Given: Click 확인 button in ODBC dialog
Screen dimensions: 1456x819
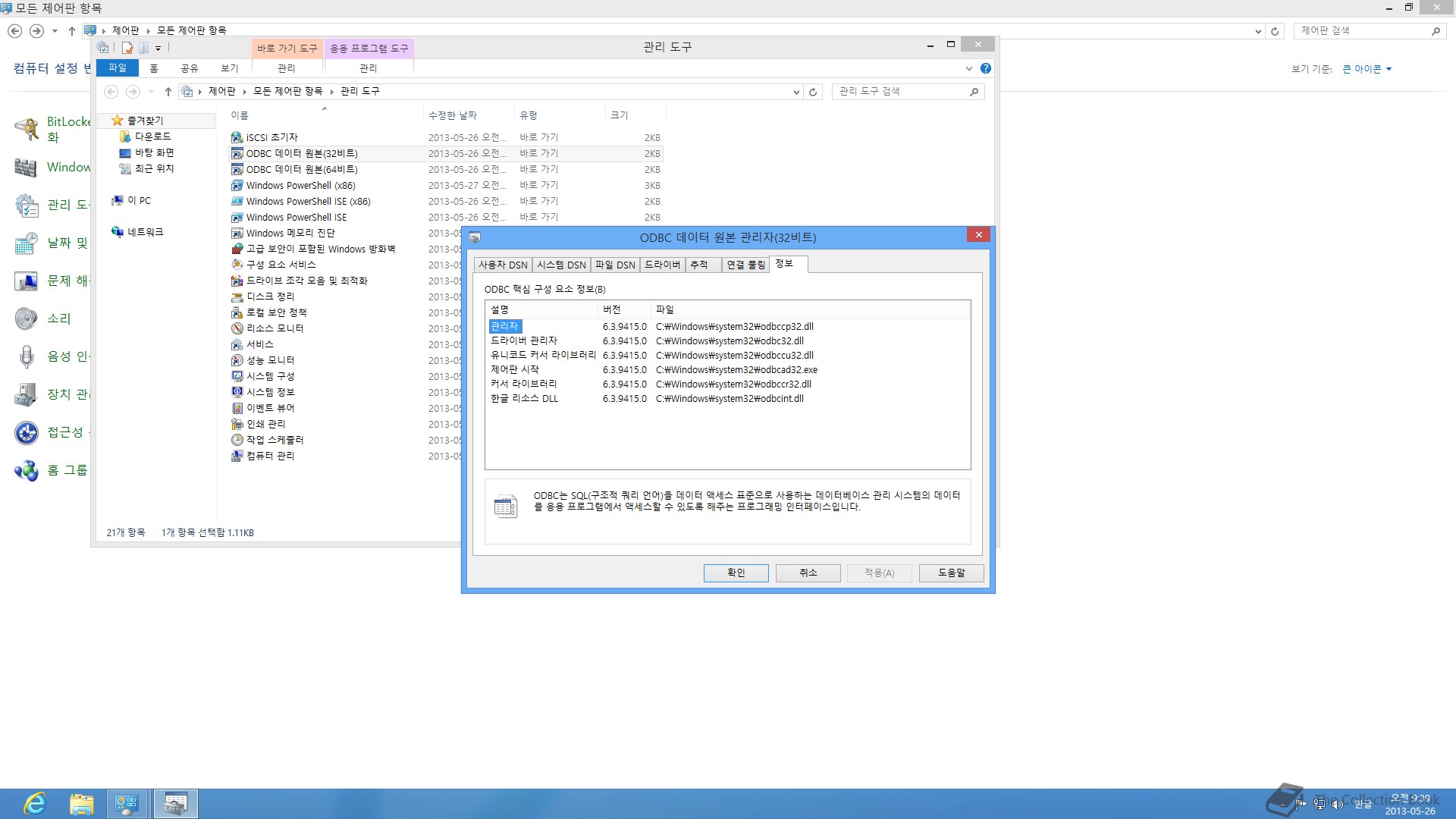Looking at the screenshot, I should 736,573.
